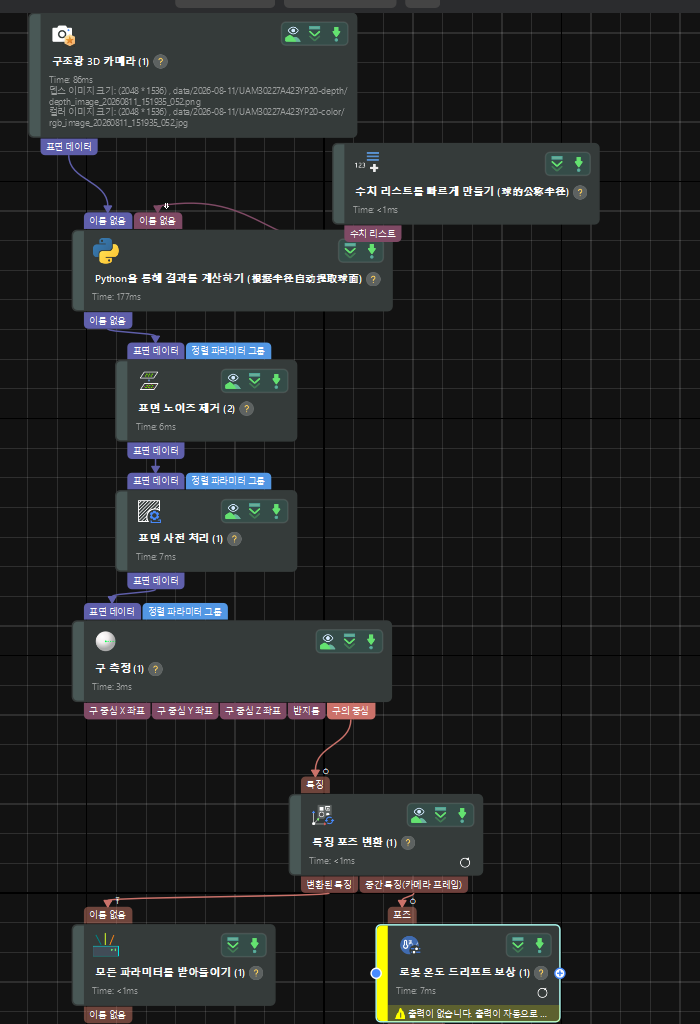Select the 반지름 output port
Screen dimensions: 700x1024
306,711
